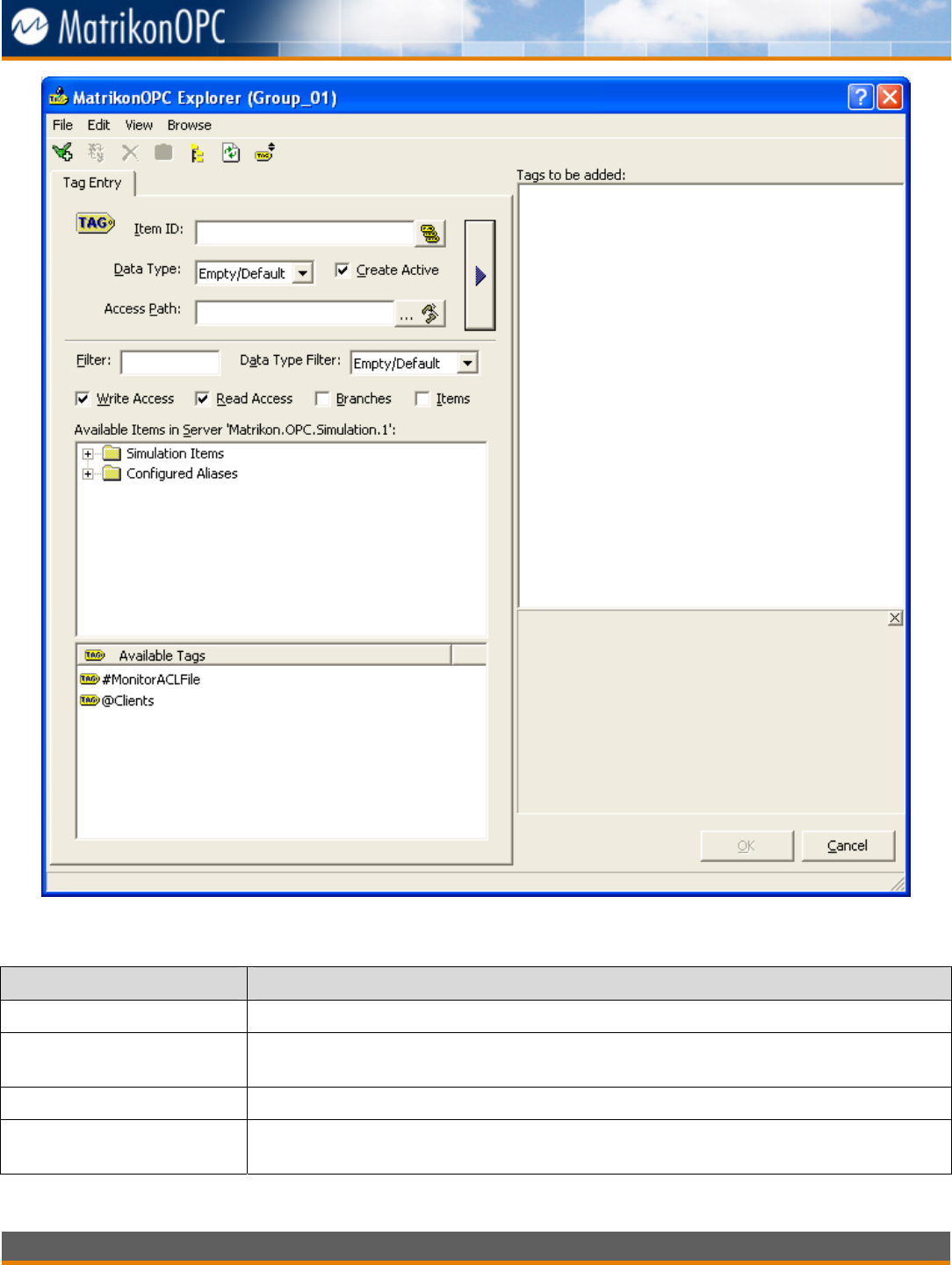Click the Simulation Items folder icon
The height and width of the screenshot is (1265, 952).
[x=112, y=453]
